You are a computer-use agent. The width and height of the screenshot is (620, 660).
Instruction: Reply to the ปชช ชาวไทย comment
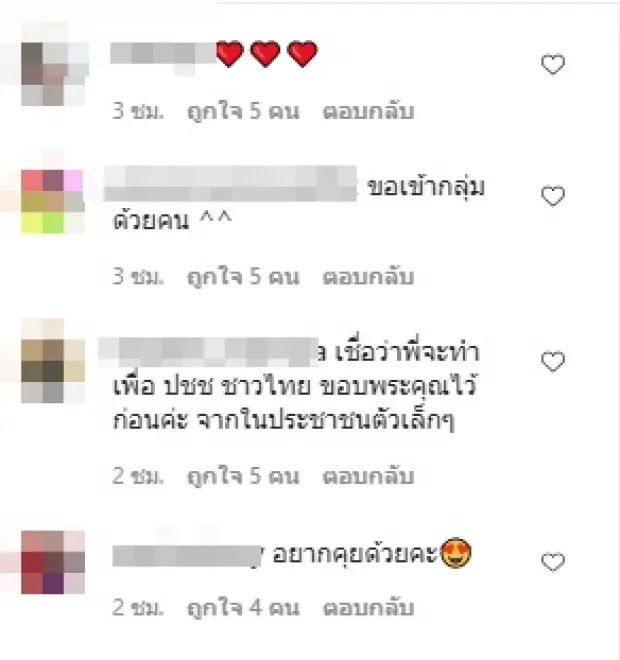368,476
